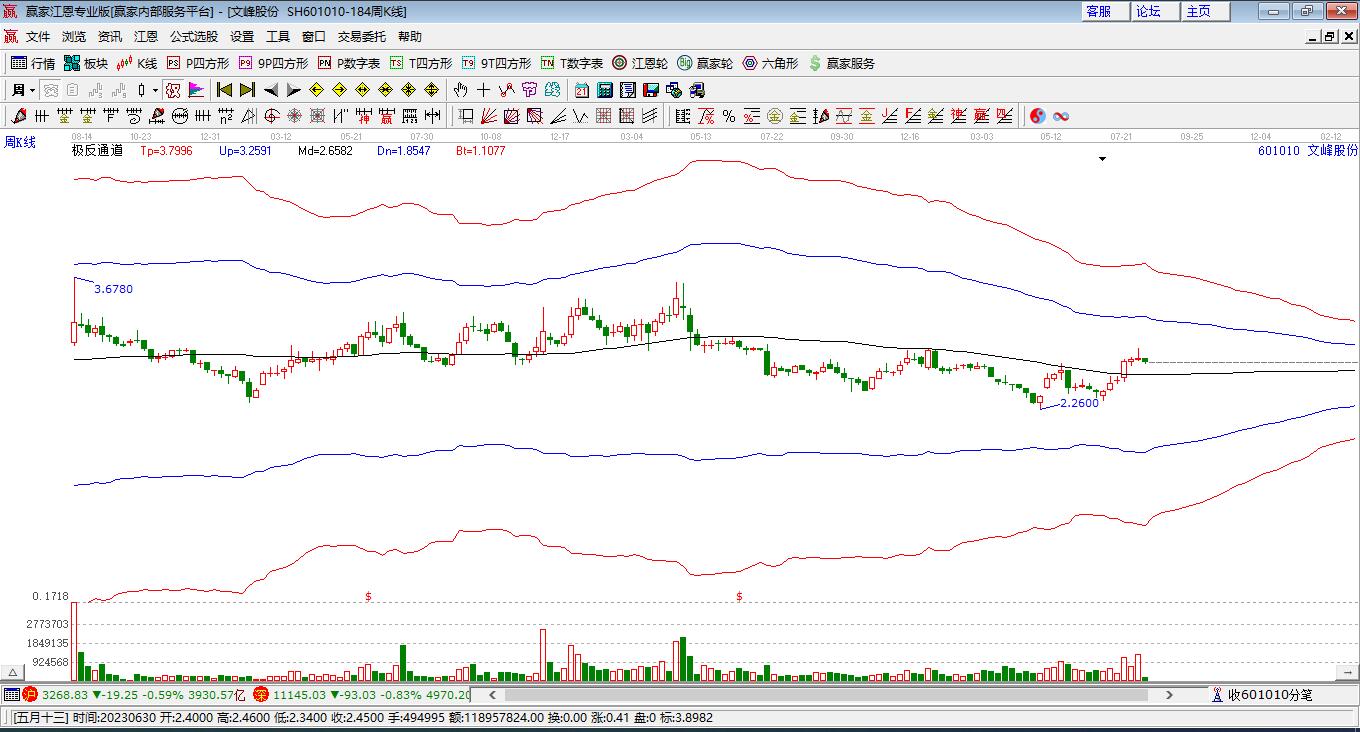This screenshot has width=1360, height=732.
Task: Open the calculator icon in toolbar
Action: (x=604, y=90)
